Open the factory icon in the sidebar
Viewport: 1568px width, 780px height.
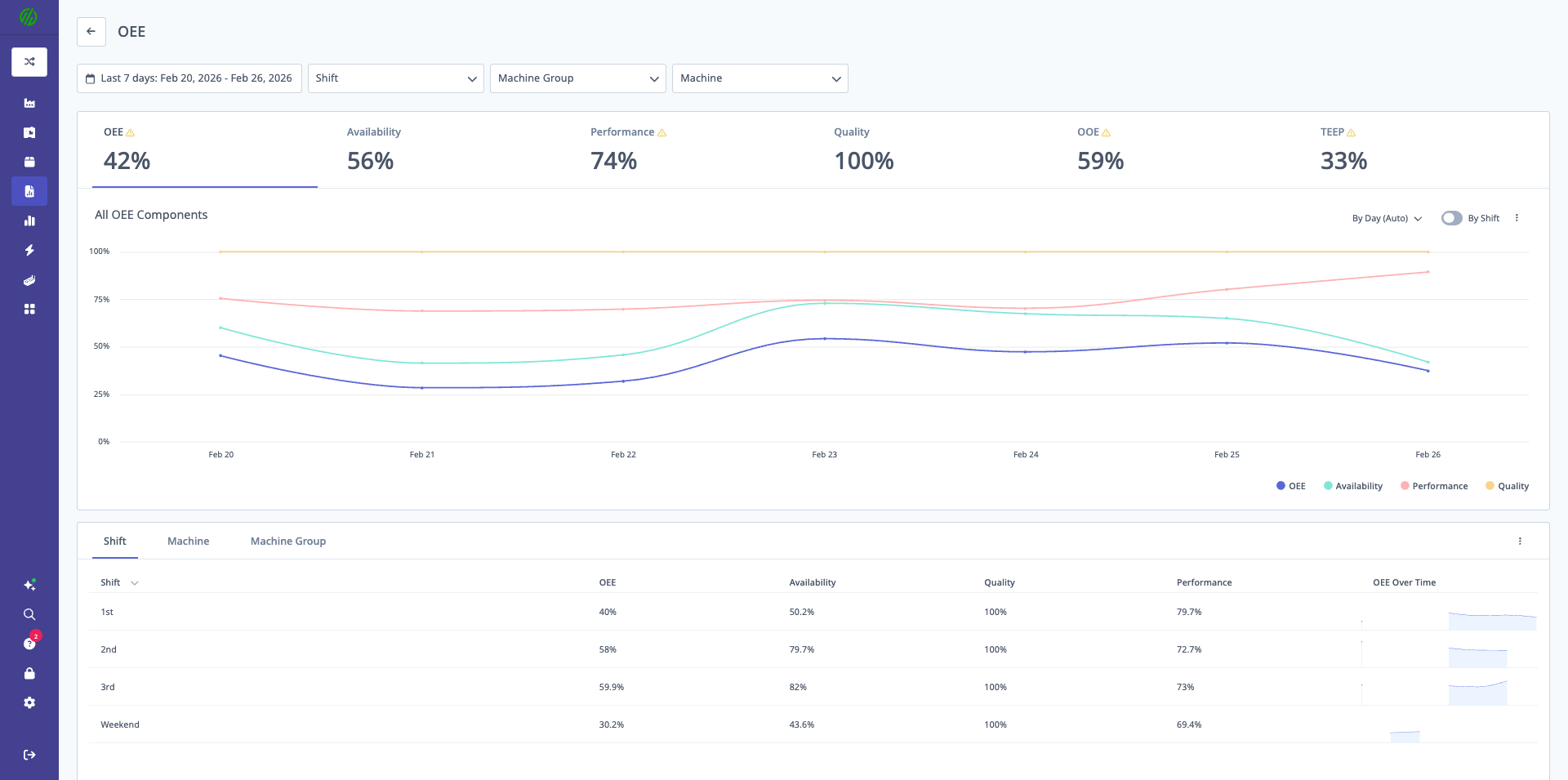click(29, 103)
